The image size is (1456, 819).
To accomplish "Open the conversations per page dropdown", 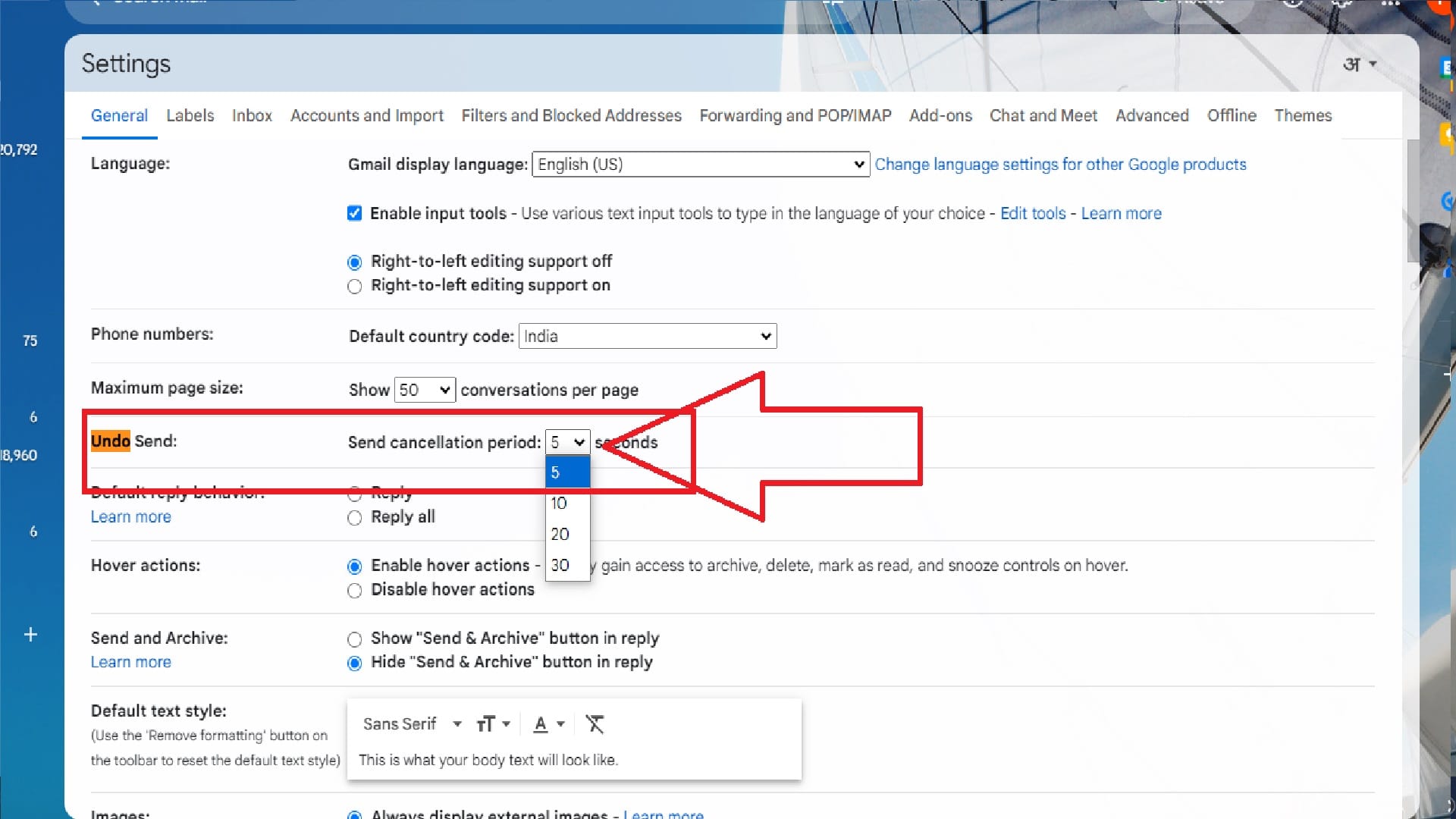I will point(425,390).
